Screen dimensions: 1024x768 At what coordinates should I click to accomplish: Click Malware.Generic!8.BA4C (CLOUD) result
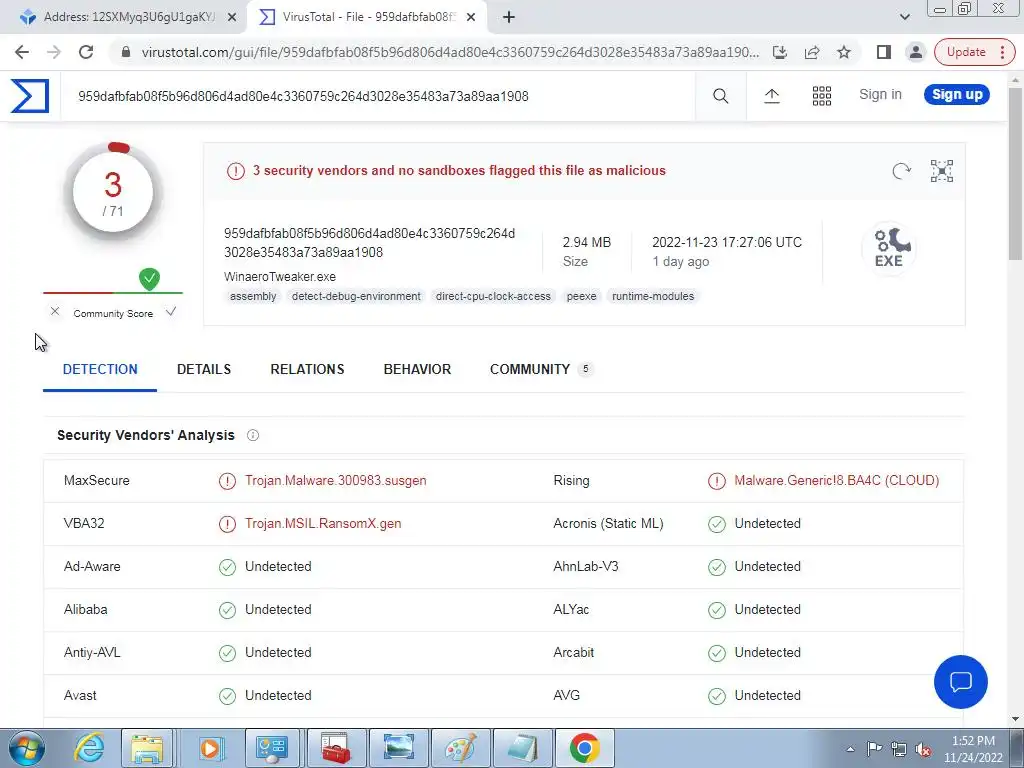[837, 481]
